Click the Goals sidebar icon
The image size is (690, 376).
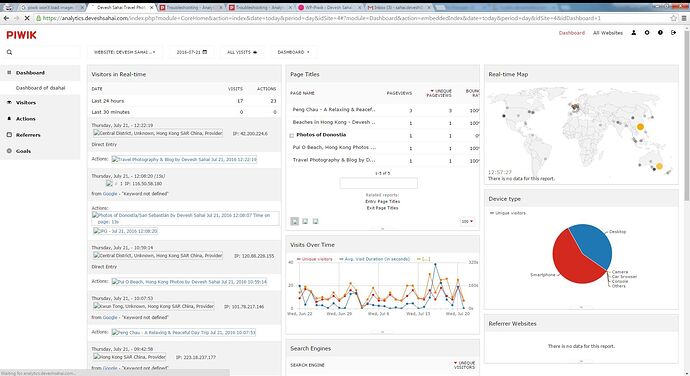[x=9, y=151]
